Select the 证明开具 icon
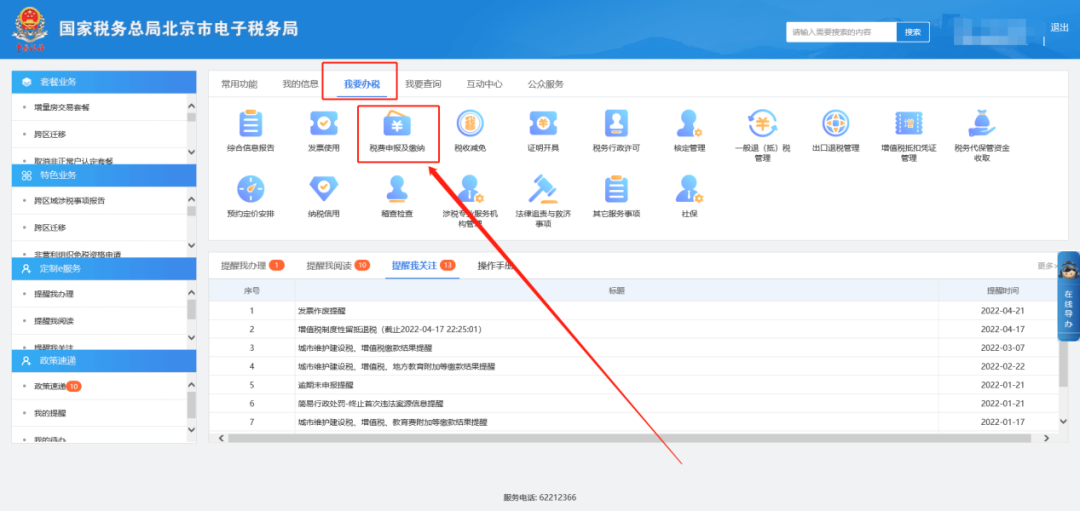The image size is (1080, 511). (x=542, y=125)
